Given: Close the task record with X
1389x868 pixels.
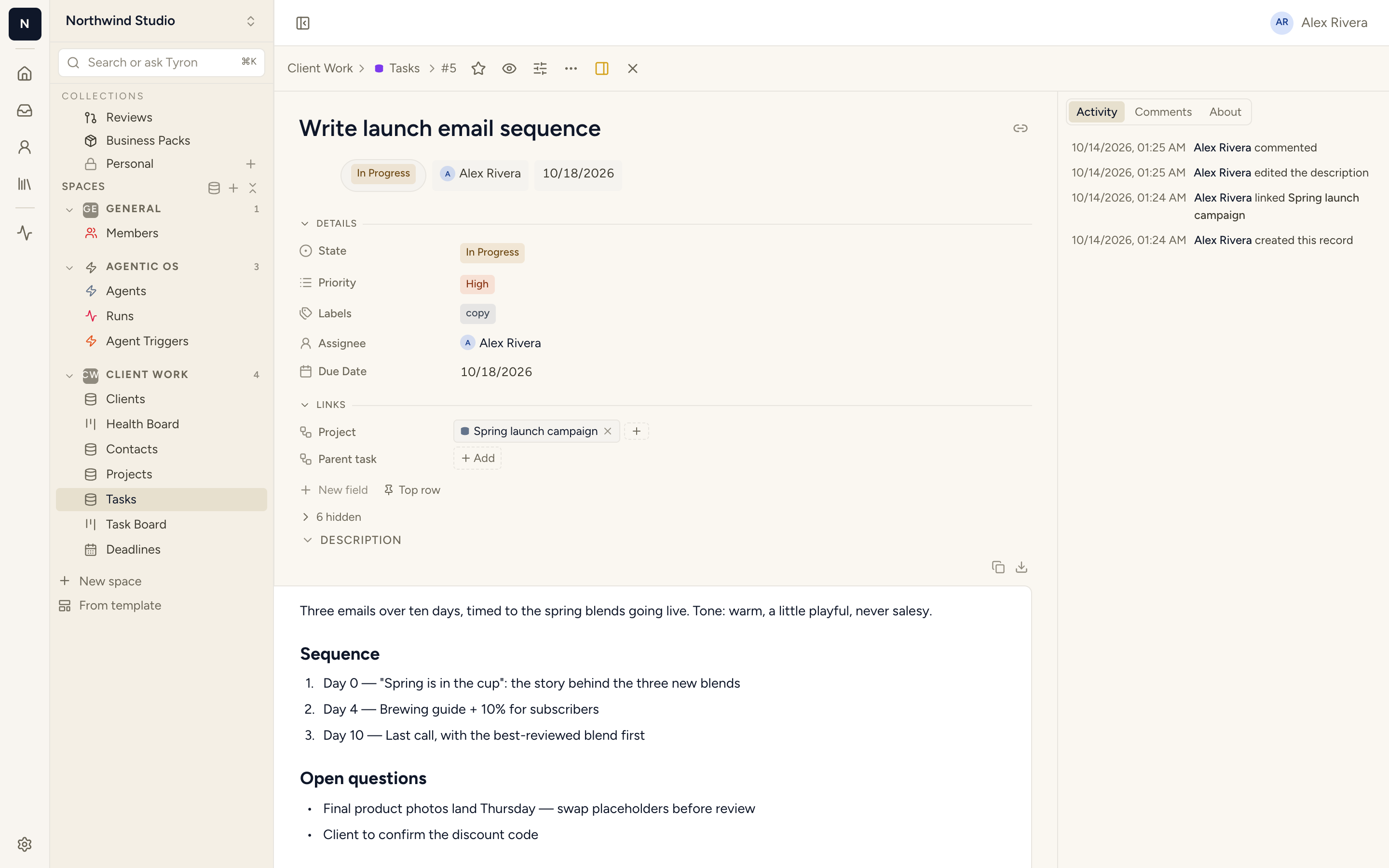Looking at the screenshot, I should tap(632, 68).
